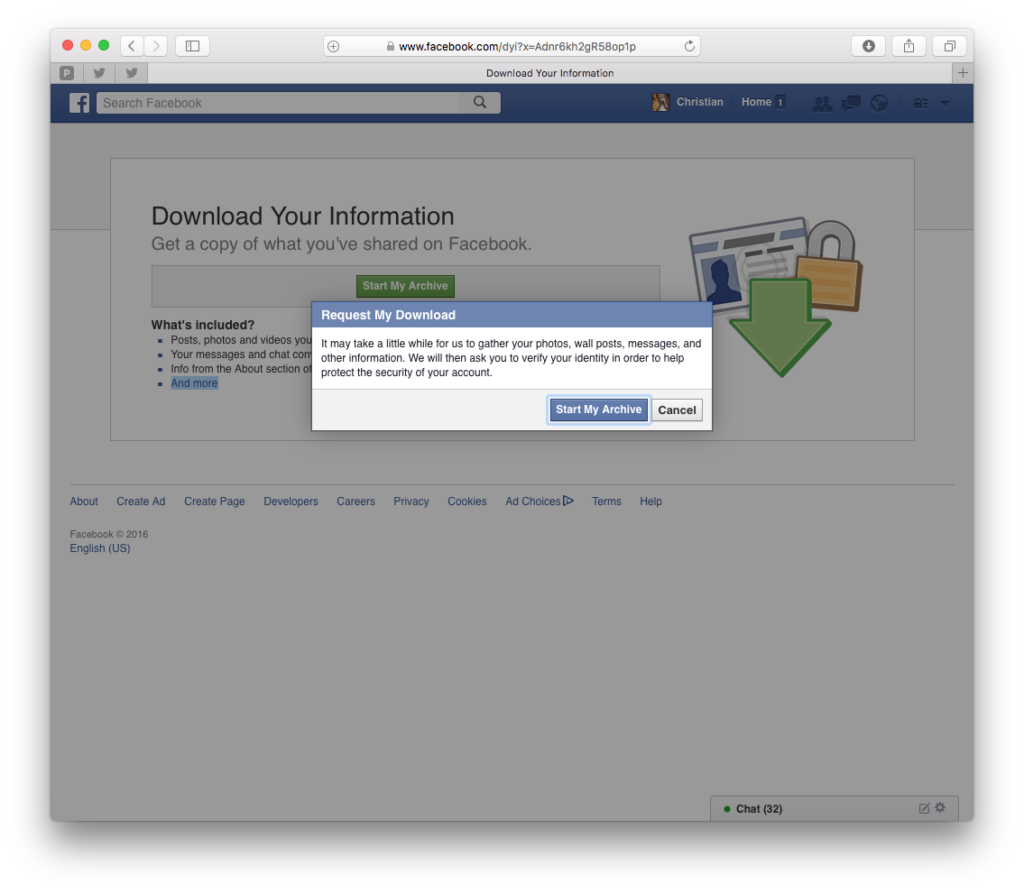
Task: Click the Facebook logo icon
Action: tap(79, 103)
